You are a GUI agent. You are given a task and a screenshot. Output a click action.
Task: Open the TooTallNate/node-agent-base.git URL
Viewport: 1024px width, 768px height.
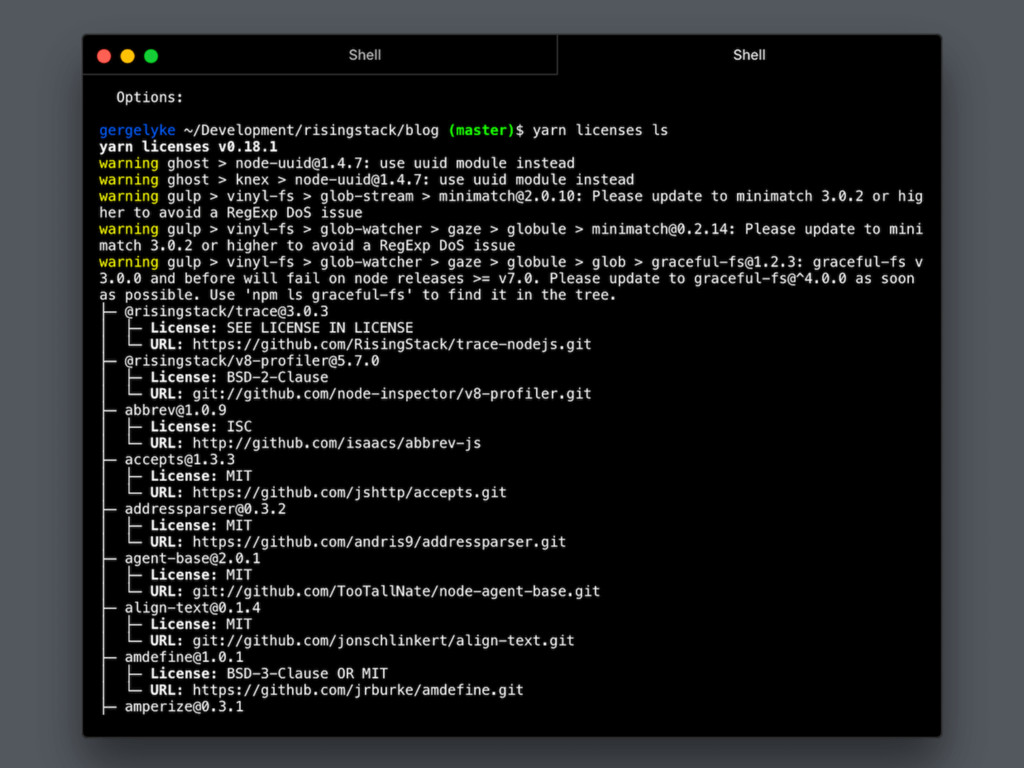(396, 591)
